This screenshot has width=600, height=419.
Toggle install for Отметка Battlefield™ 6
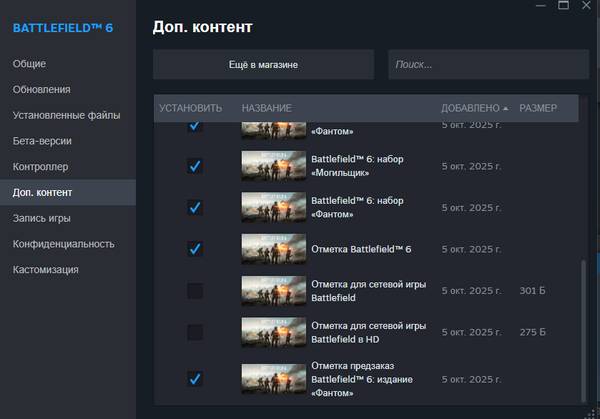[195, 249]
